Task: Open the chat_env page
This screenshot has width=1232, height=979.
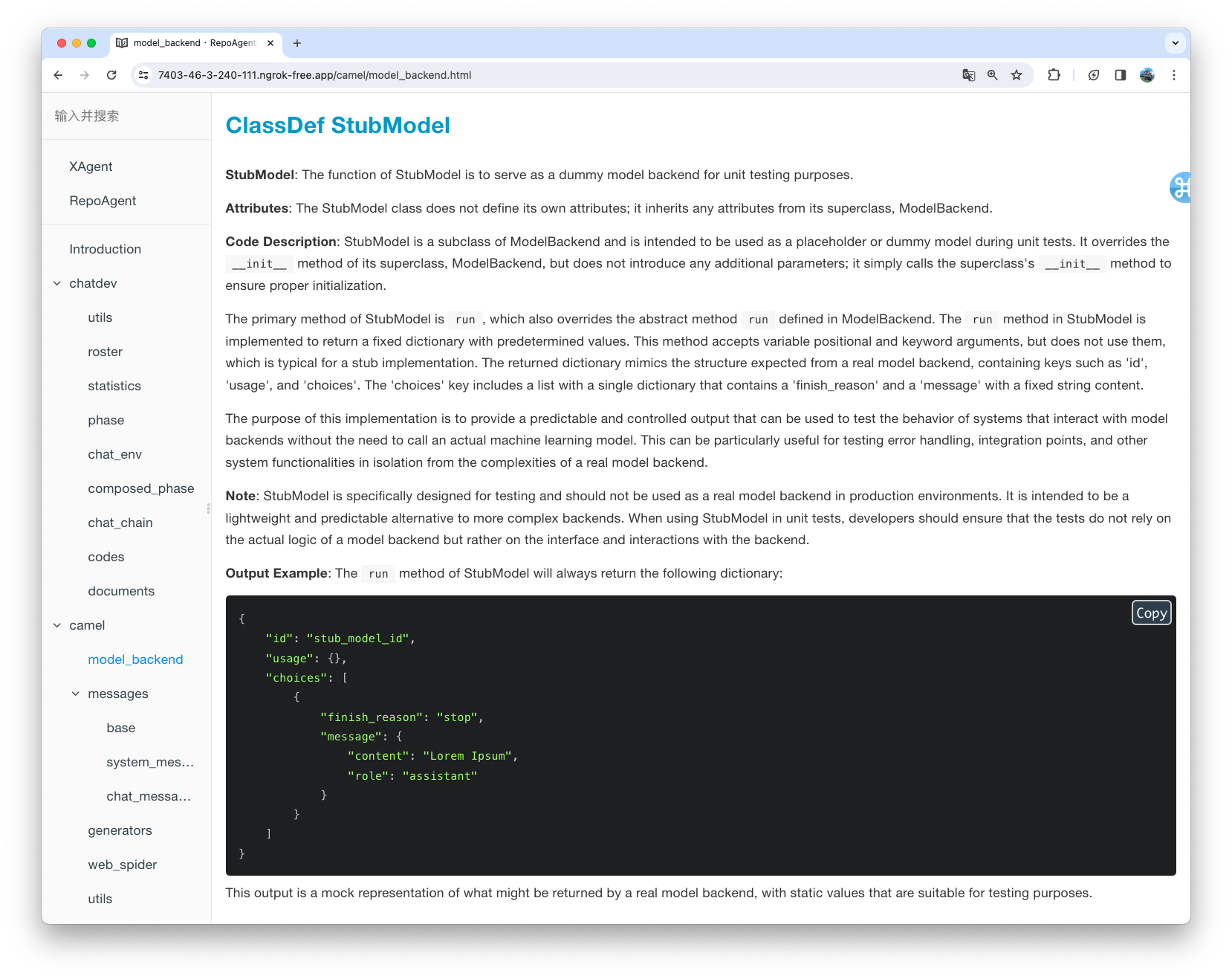Action: tap(114, 454)
